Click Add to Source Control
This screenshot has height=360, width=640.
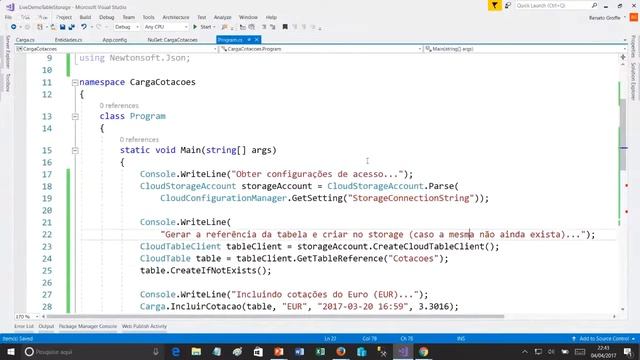tap(603, 338)
